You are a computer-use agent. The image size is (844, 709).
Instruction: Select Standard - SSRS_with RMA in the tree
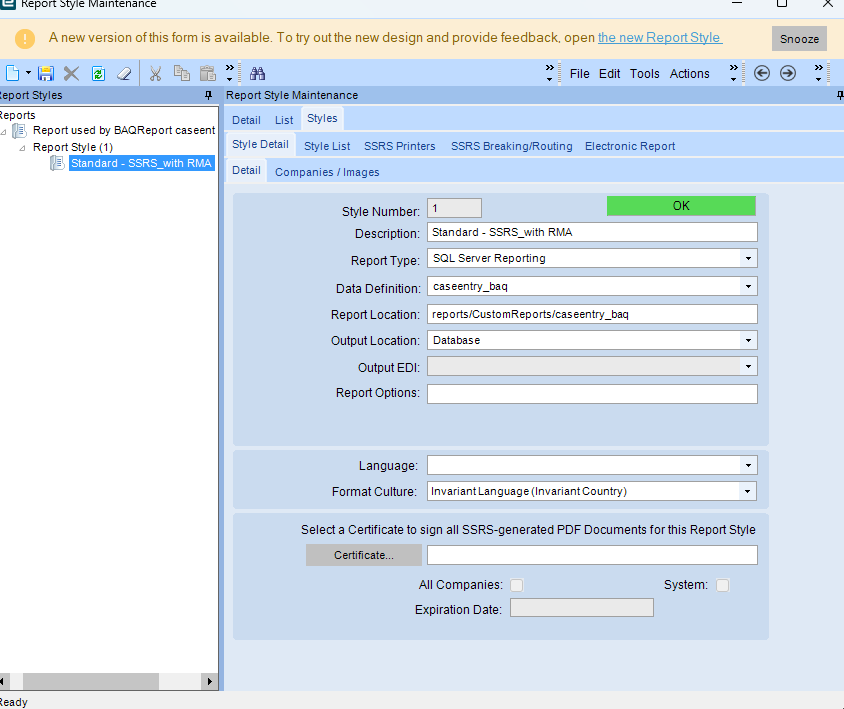click(142, 163)
